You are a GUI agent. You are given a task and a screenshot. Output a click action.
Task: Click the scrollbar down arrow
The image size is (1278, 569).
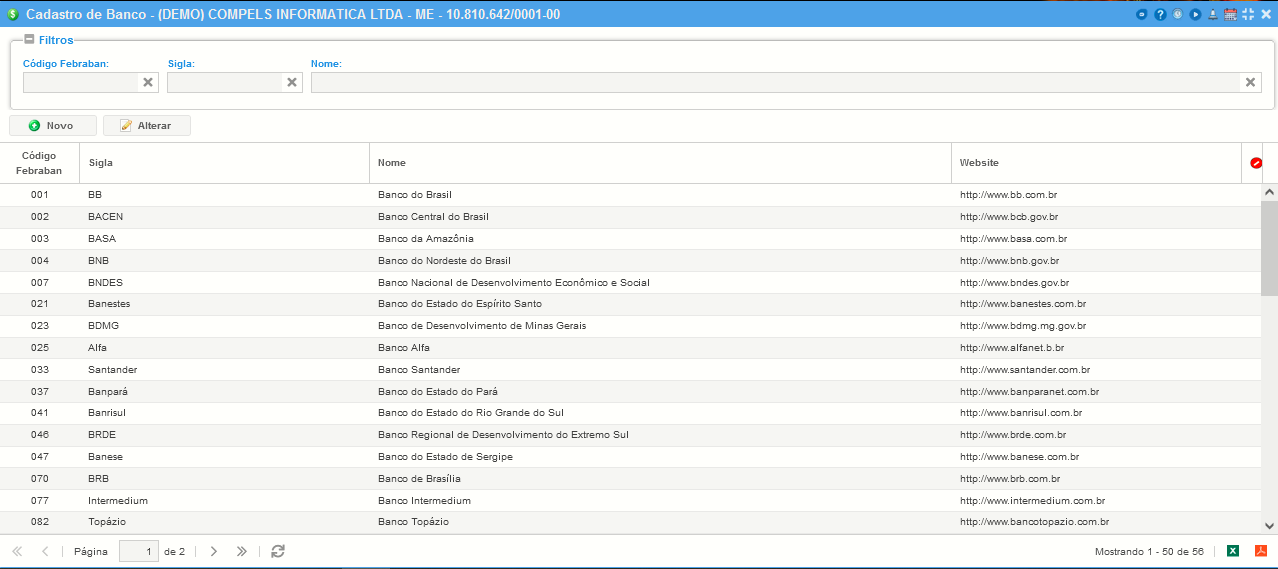(1269, 525)
